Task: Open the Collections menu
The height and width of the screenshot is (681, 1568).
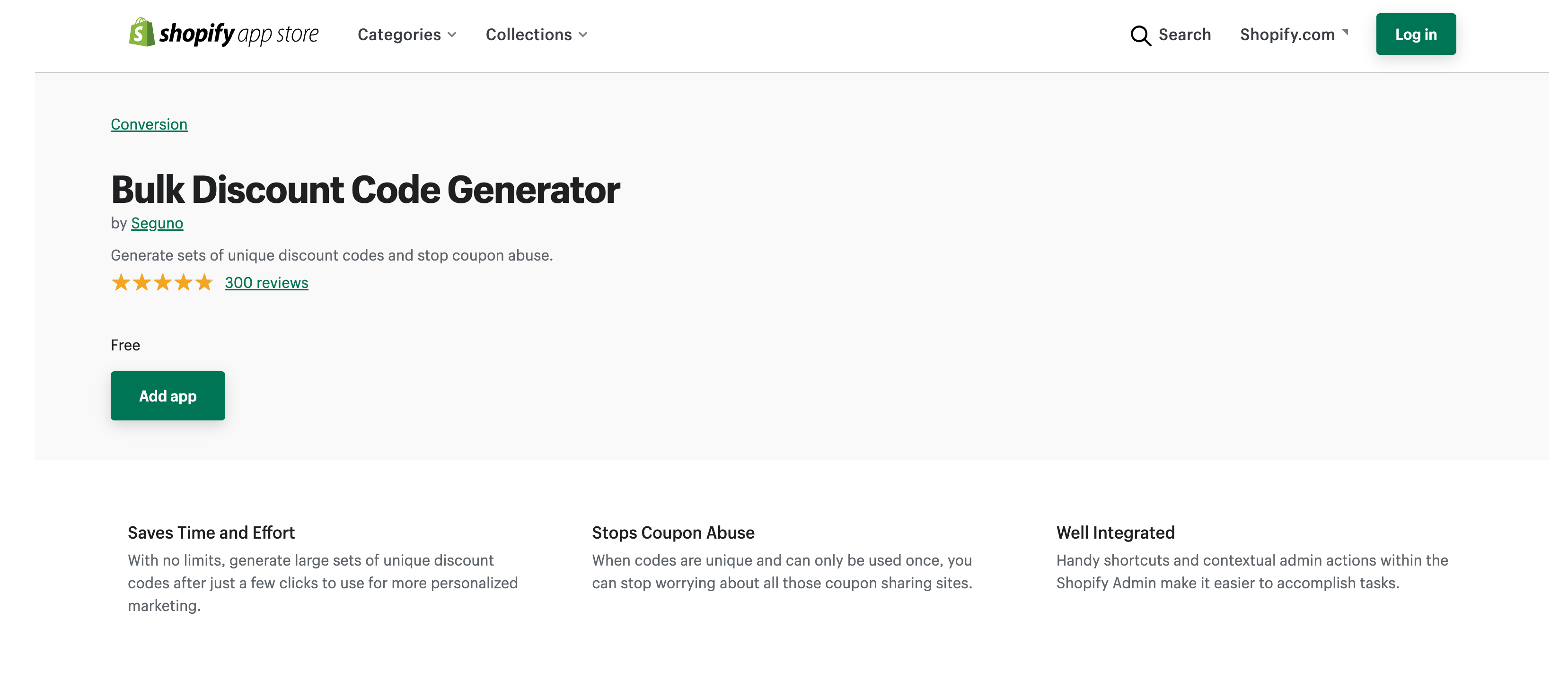Action: (x=536, y=35)
